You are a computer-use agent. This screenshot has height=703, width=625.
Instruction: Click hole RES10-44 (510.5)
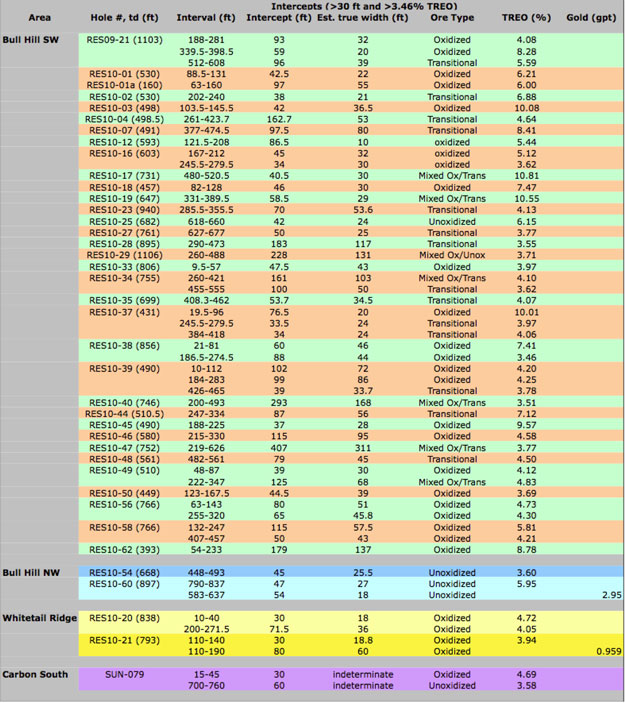[124, 414]
